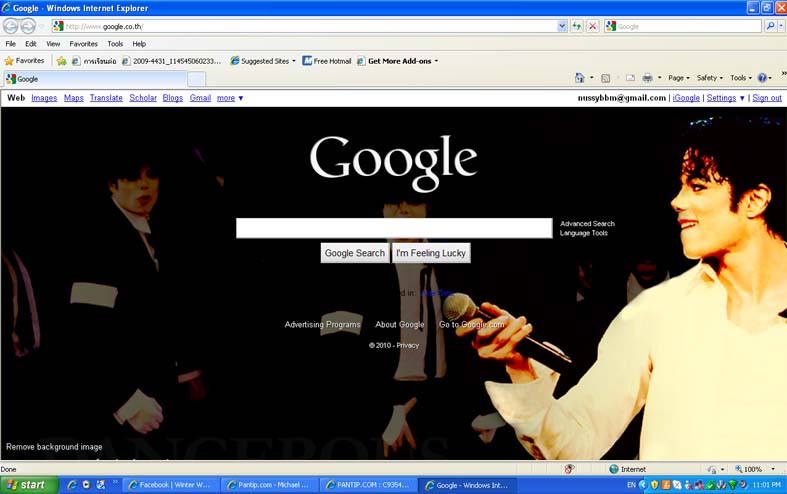
Task: Click the Protected Mode lock icon in the status bar
Action: pyautogui.click(x=712, y=469)
